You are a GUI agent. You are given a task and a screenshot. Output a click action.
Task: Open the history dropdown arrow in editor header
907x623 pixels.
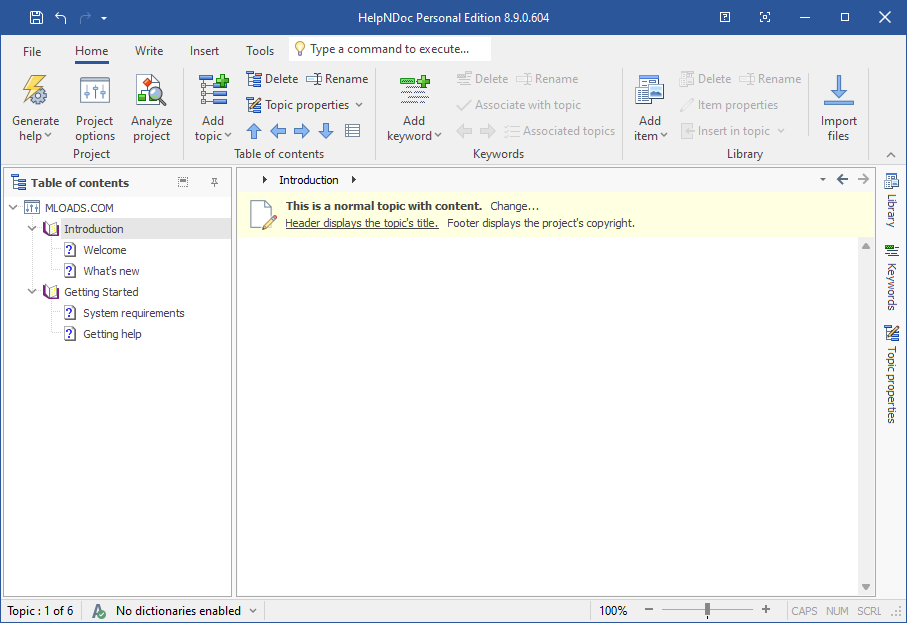[x=823, y=179]
